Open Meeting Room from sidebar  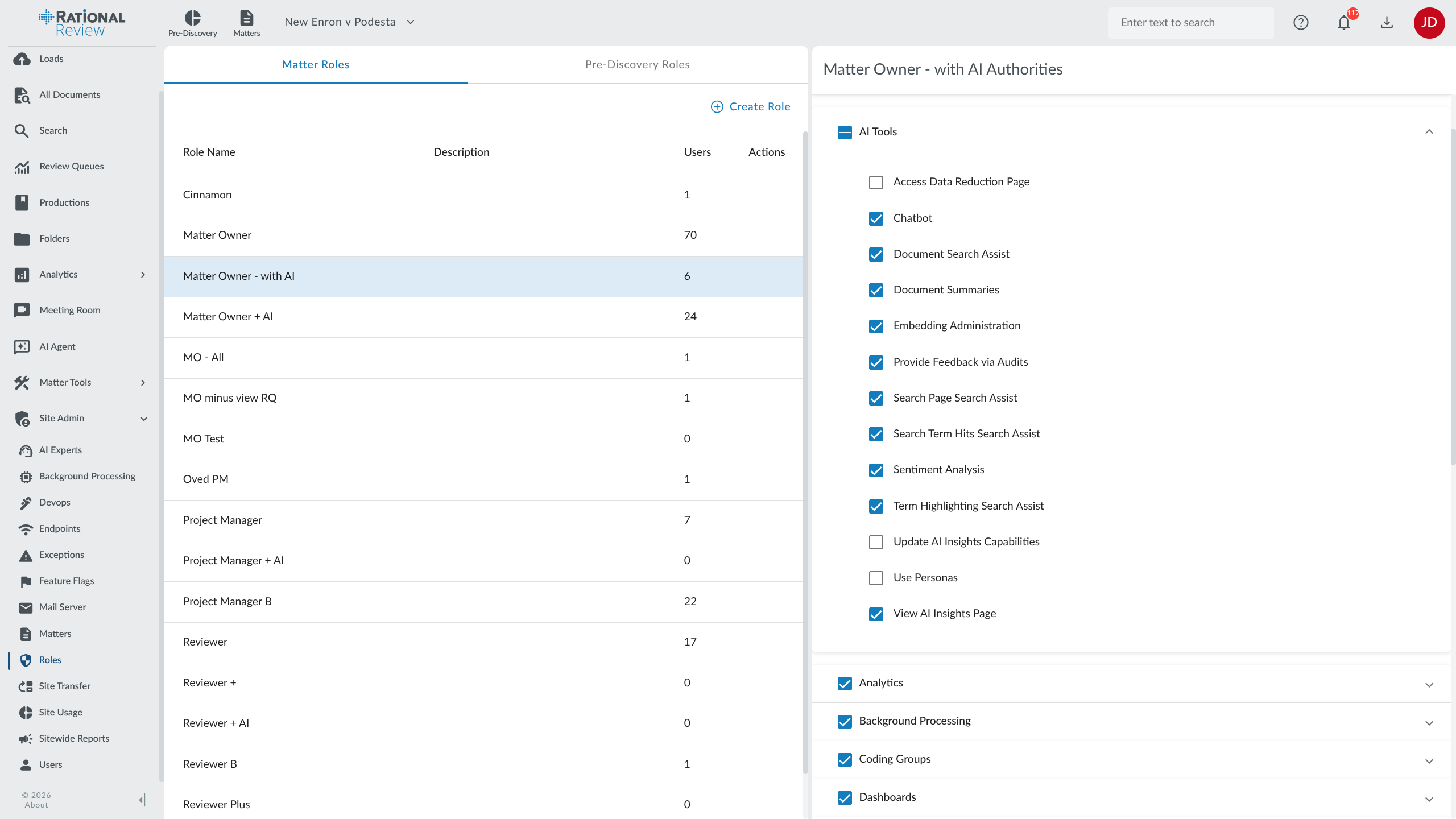[69, 310]
